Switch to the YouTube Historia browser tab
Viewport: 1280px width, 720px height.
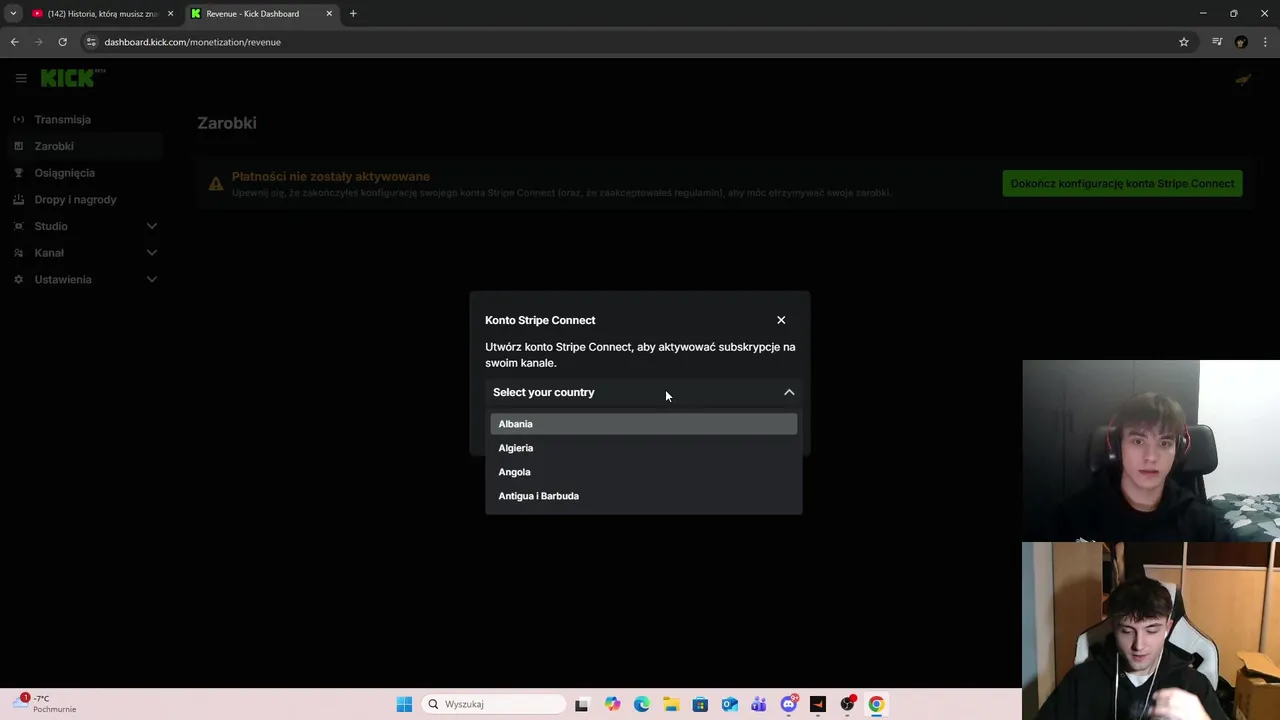100,14
